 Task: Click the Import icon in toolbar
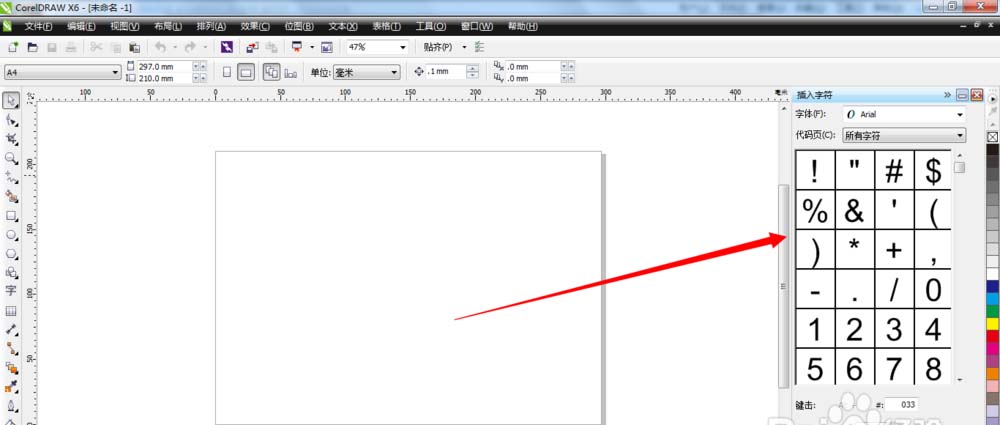pyautogui.click(x=253, y=47)
